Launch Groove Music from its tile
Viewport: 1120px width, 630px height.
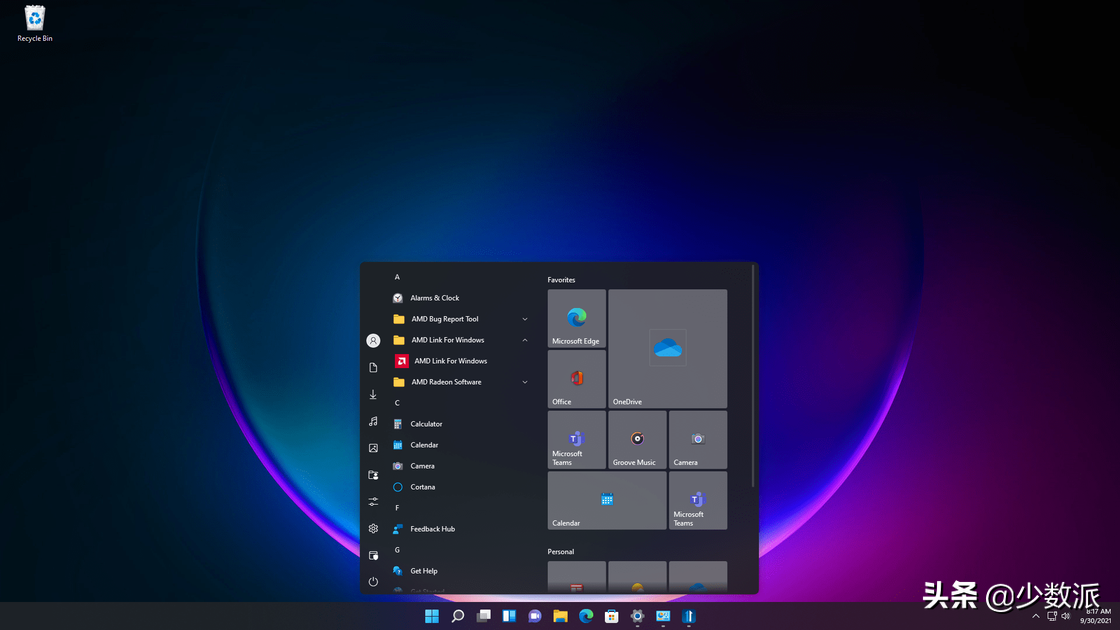(x=637, y=440)
